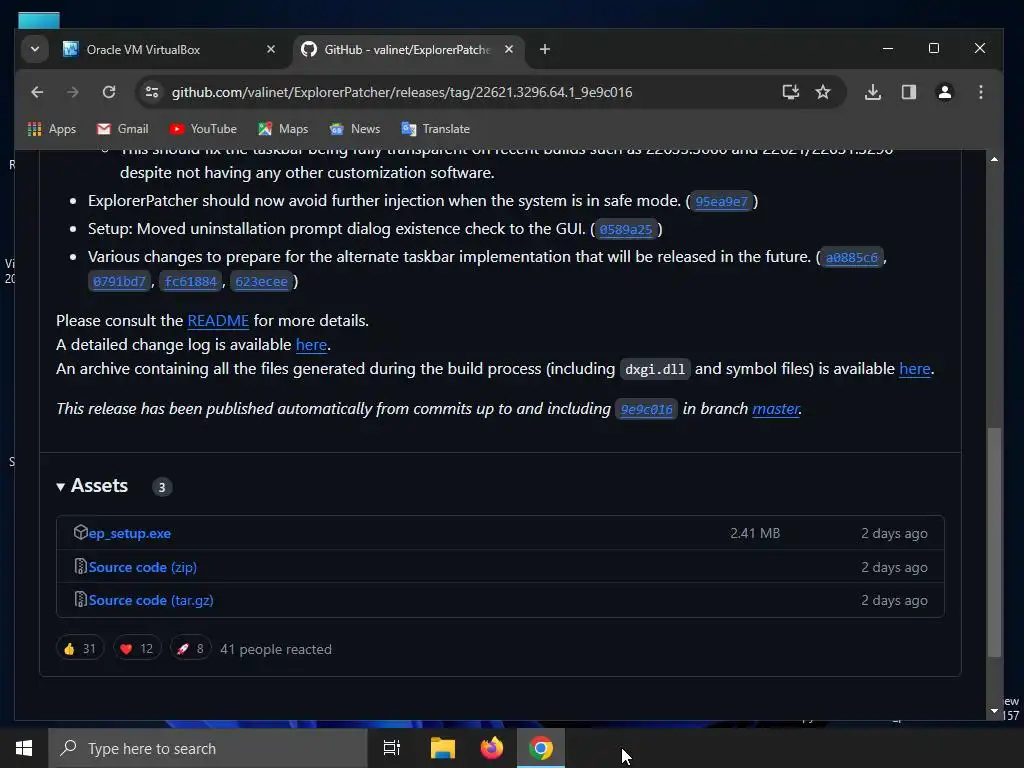The width and height of the screenshot is (1024, 768).
Task: Download Source code (tar.gz)
Action: 151,600
